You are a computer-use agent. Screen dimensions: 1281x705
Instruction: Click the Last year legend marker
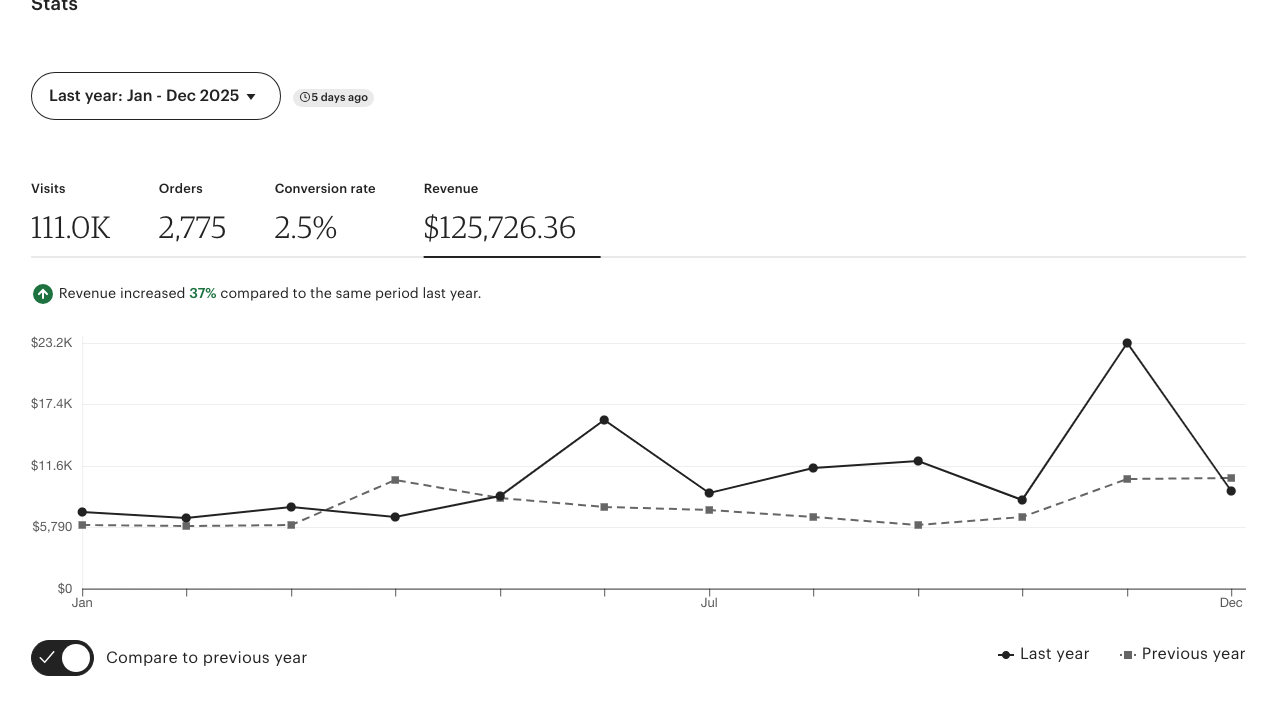(x=1006, y=655)
